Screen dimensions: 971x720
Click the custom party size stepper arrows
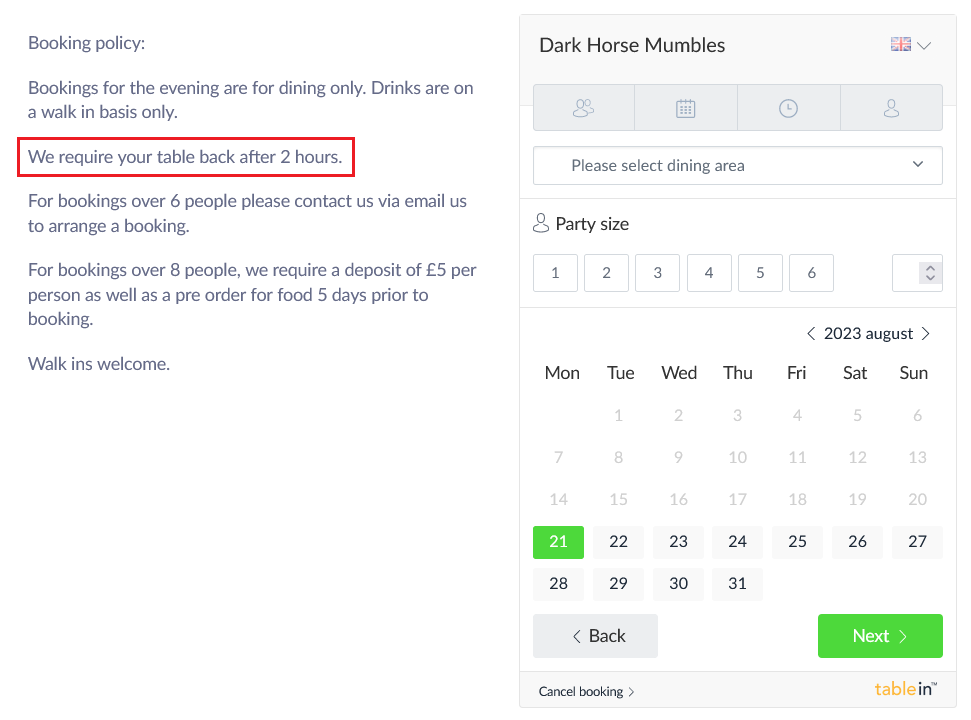[x=930, y=273]
